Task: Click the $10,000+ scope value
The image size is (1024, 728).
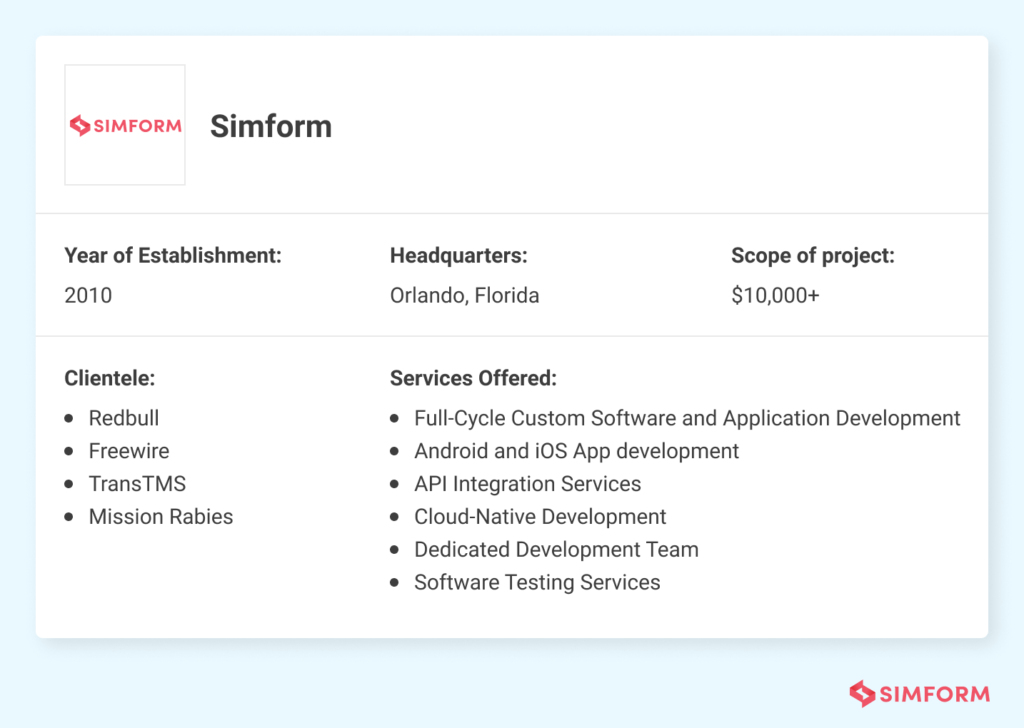Action: [x=776, y=295]
